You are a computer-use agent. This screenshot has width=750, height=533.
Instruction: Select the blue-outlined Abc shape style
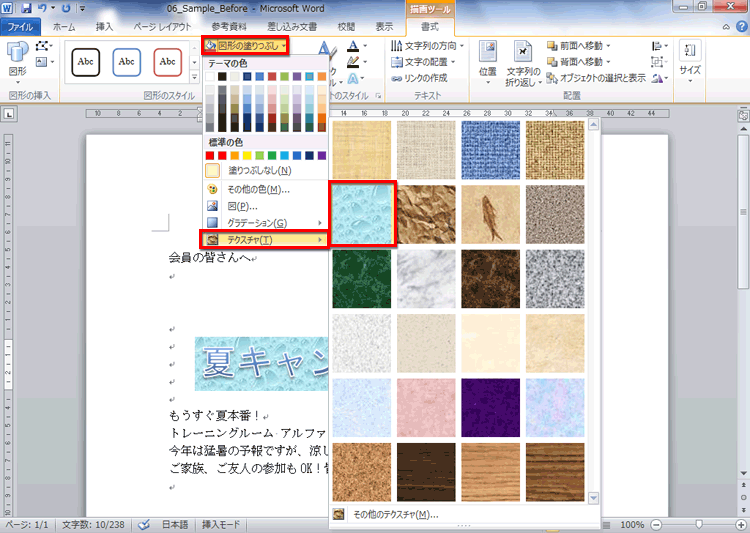coord(126,62)
